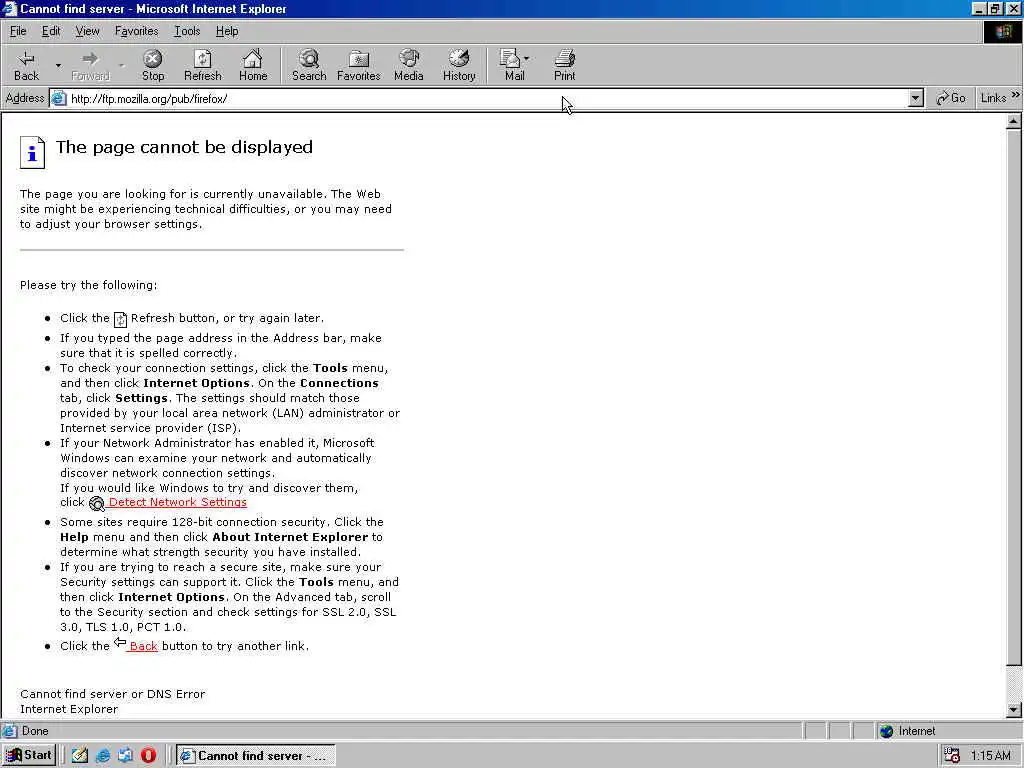Click the first Quick Launch icon beside Start
1024x768 pixels.
pos(80,755)
